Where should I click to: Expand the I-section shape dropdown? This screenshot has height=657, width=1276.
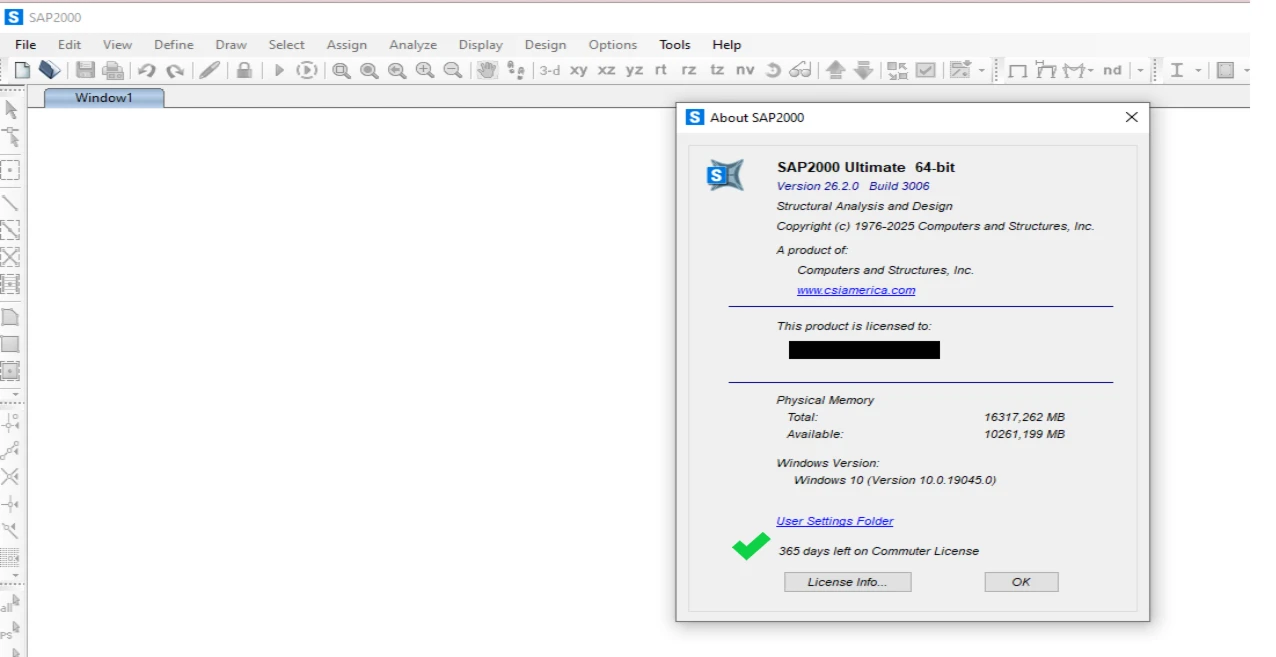point(1198,70)
